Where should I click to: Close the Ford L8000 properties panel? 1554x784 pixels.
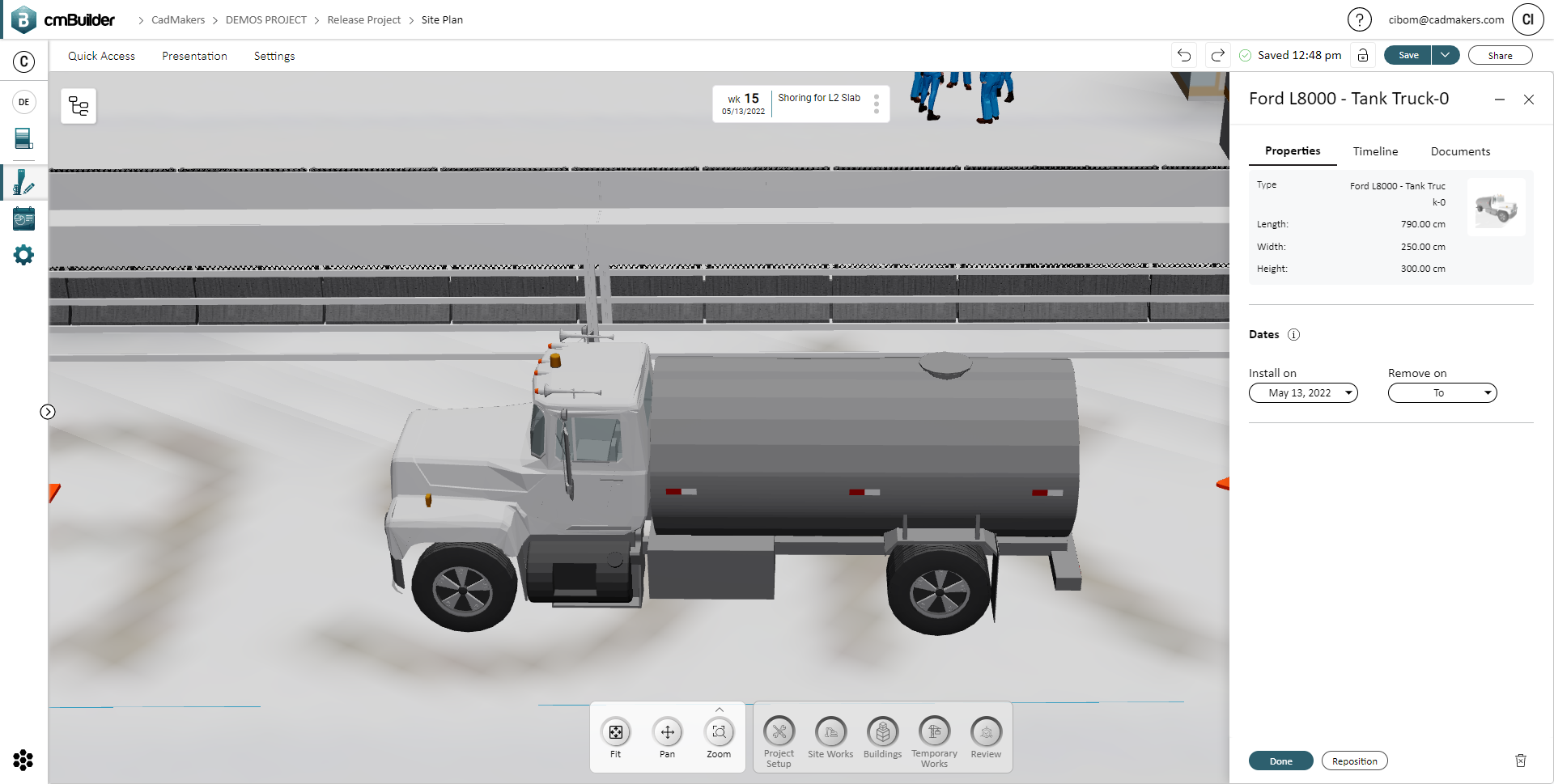[x=1529, y=100]
